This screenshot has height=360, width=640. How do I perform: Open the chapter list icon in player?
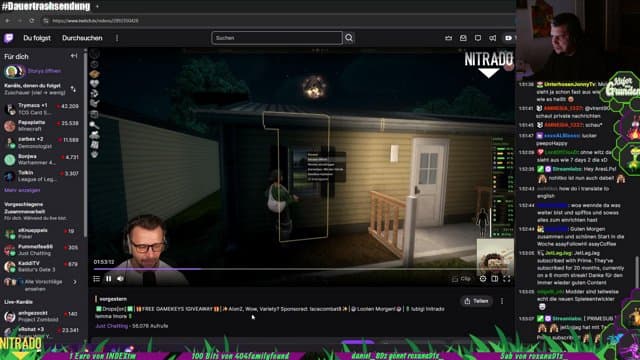point(96,279)
